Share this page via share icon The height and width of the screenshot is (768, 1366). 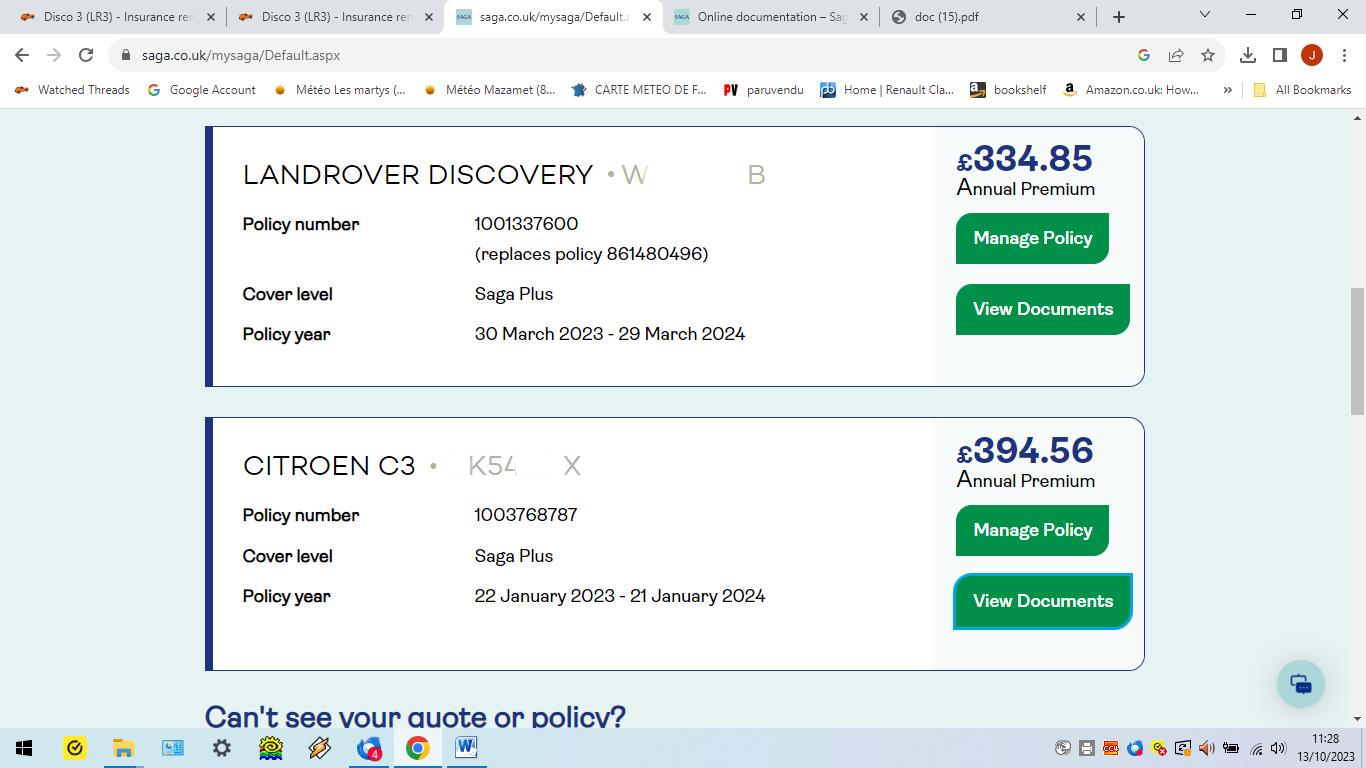point(1176,55)
